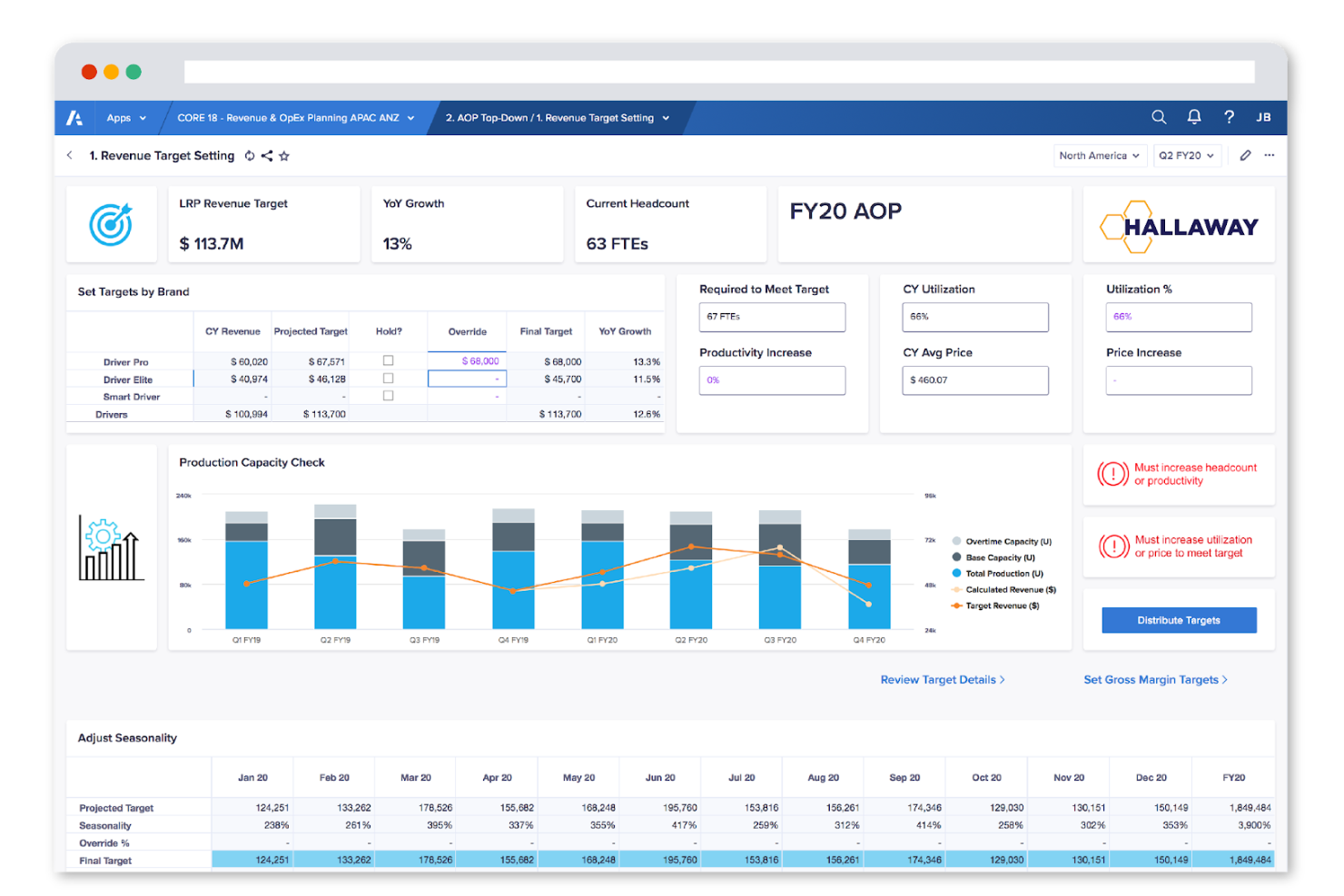This screenshot has width=1344, height=896.
Task: Click the help question mark icon
Action: pyautogui.click(x=1229, y=117)
